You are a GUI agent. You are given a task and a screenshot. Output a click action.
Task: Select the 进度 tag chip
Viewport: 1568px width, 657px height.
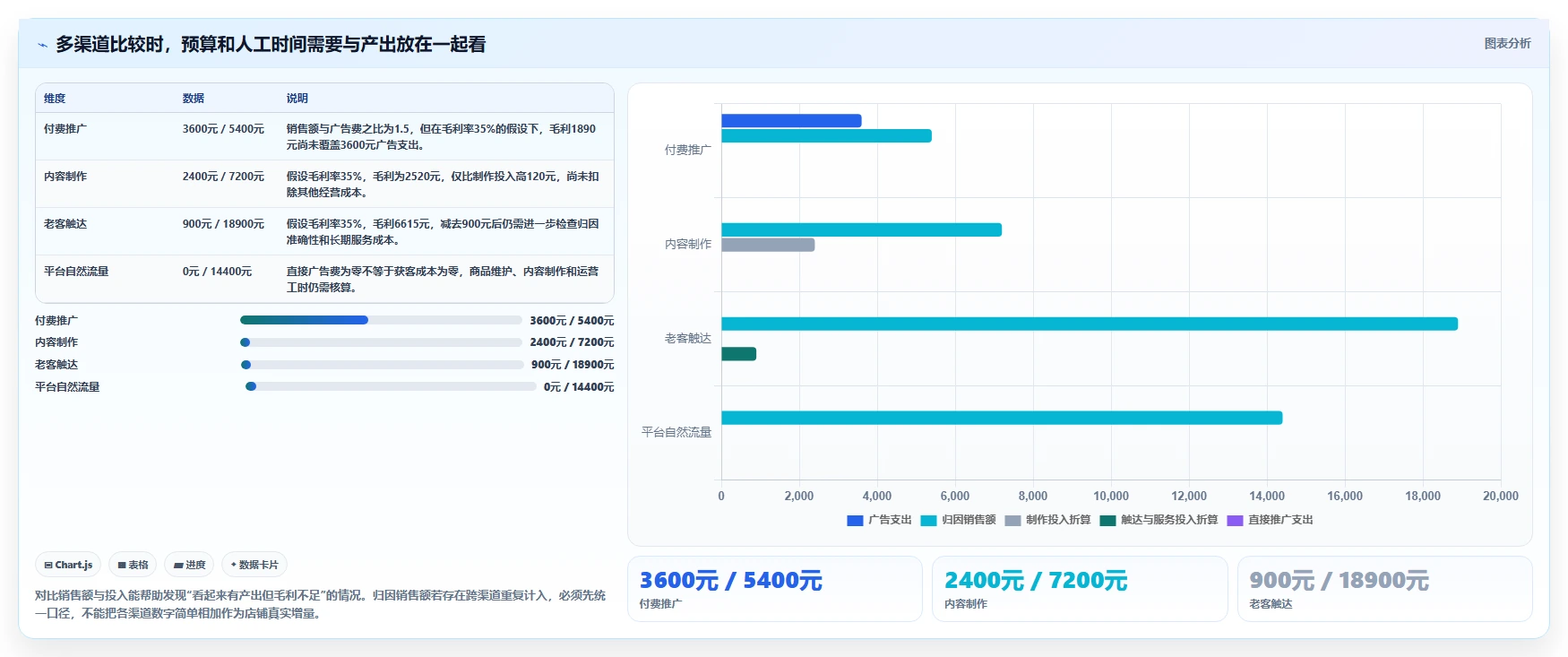tap(189, 565)
